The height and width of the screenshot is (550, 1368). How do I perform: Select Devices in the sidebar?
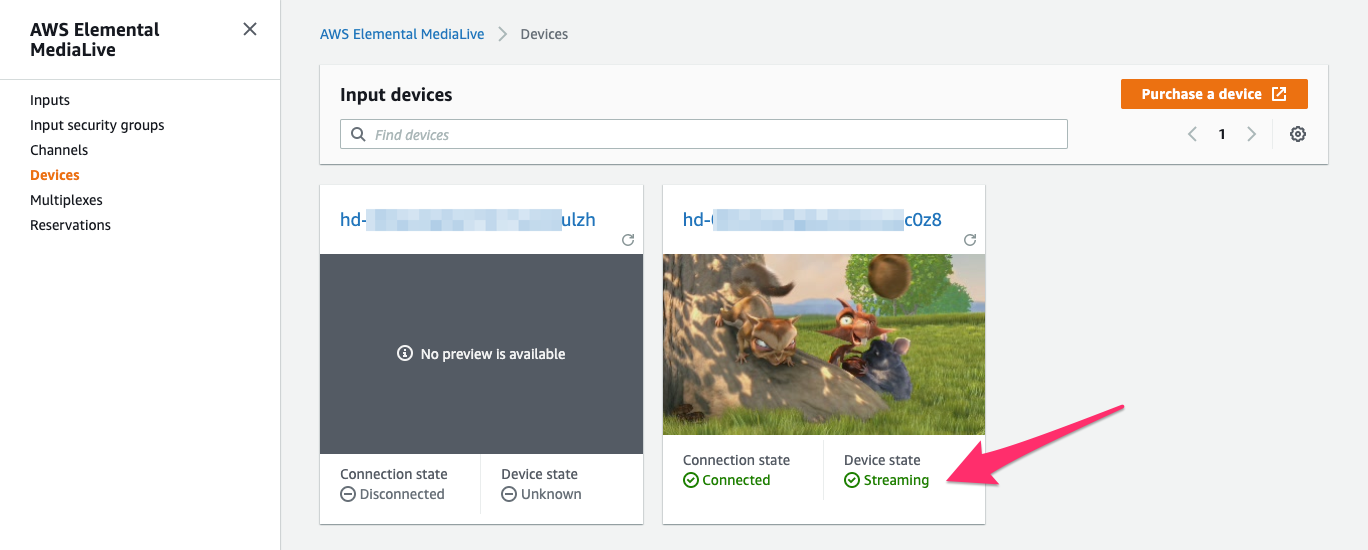55,175
